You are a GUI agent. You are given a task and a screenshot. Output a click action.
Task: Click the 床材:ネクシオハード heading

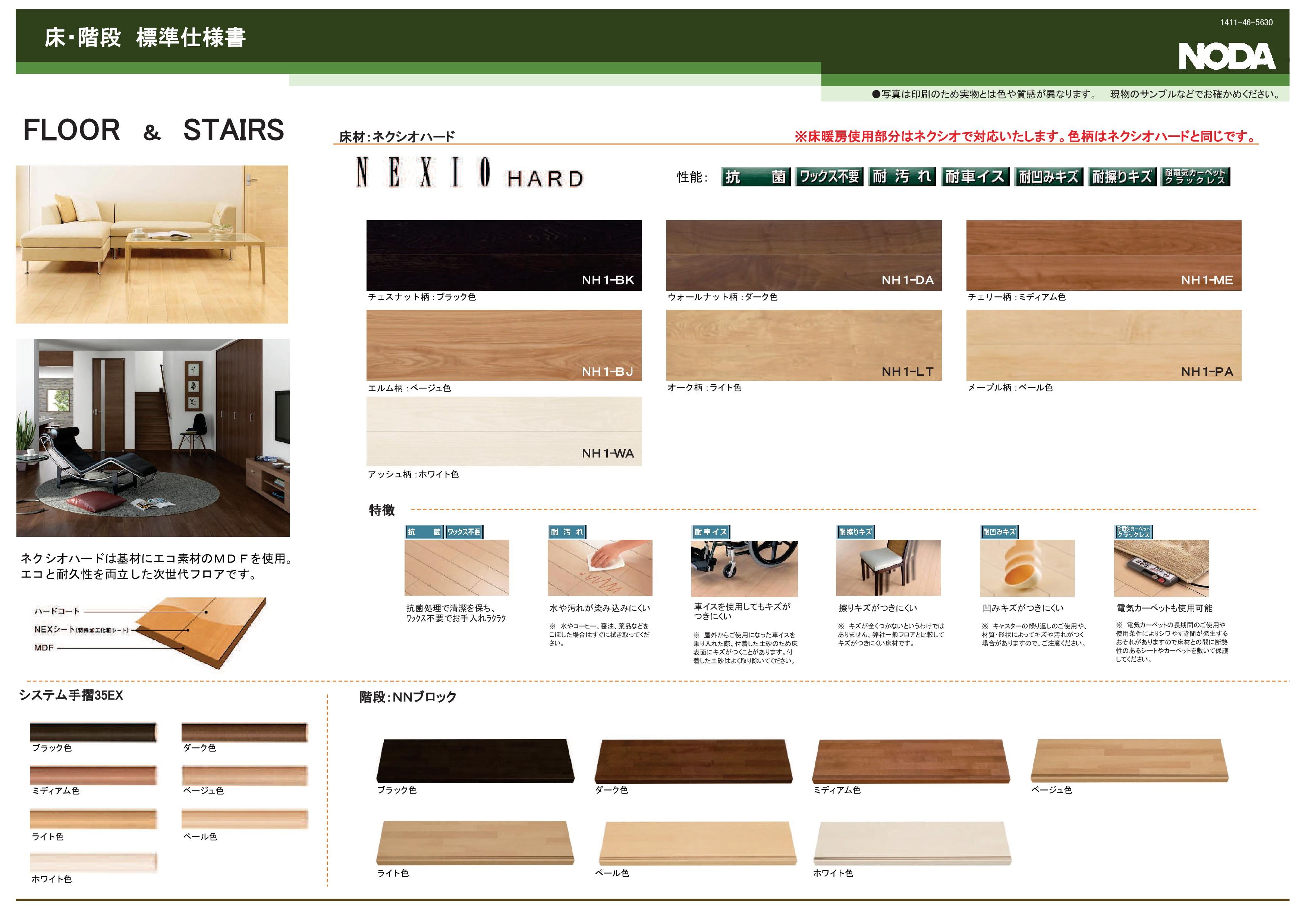click(x=397, y=137)
